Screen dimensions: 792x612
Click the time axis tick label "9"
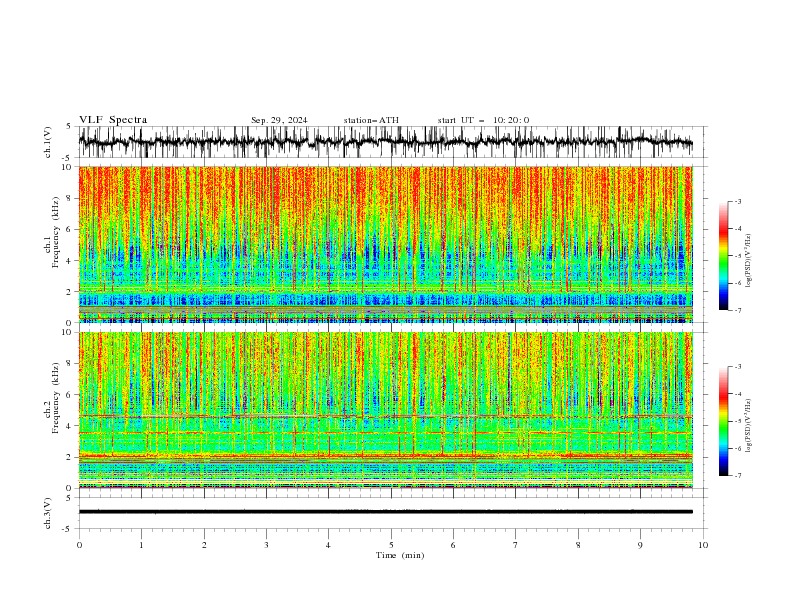tap(640, 545)
